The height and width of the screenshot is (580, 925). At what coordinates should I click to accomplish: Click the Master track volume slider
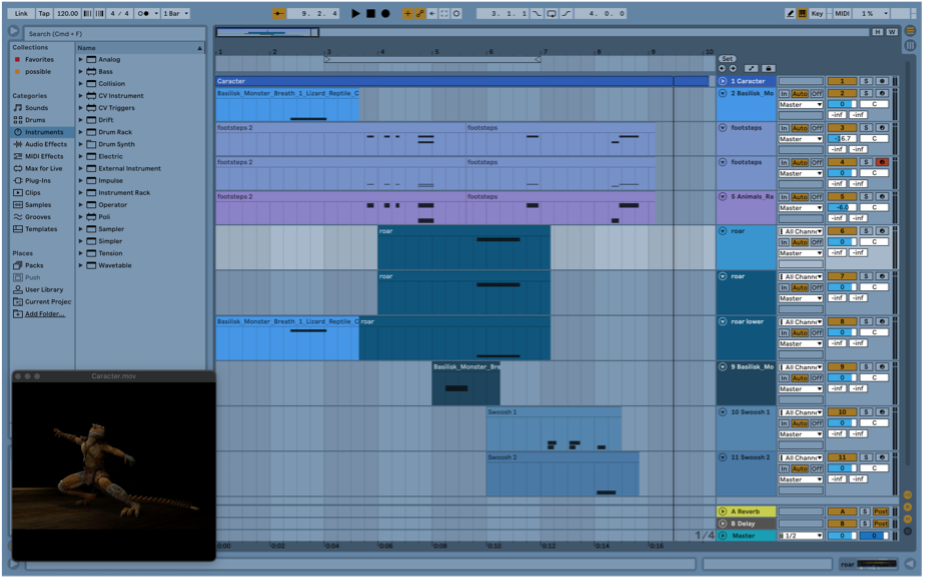pyautogui.click(x=842, y=536)
